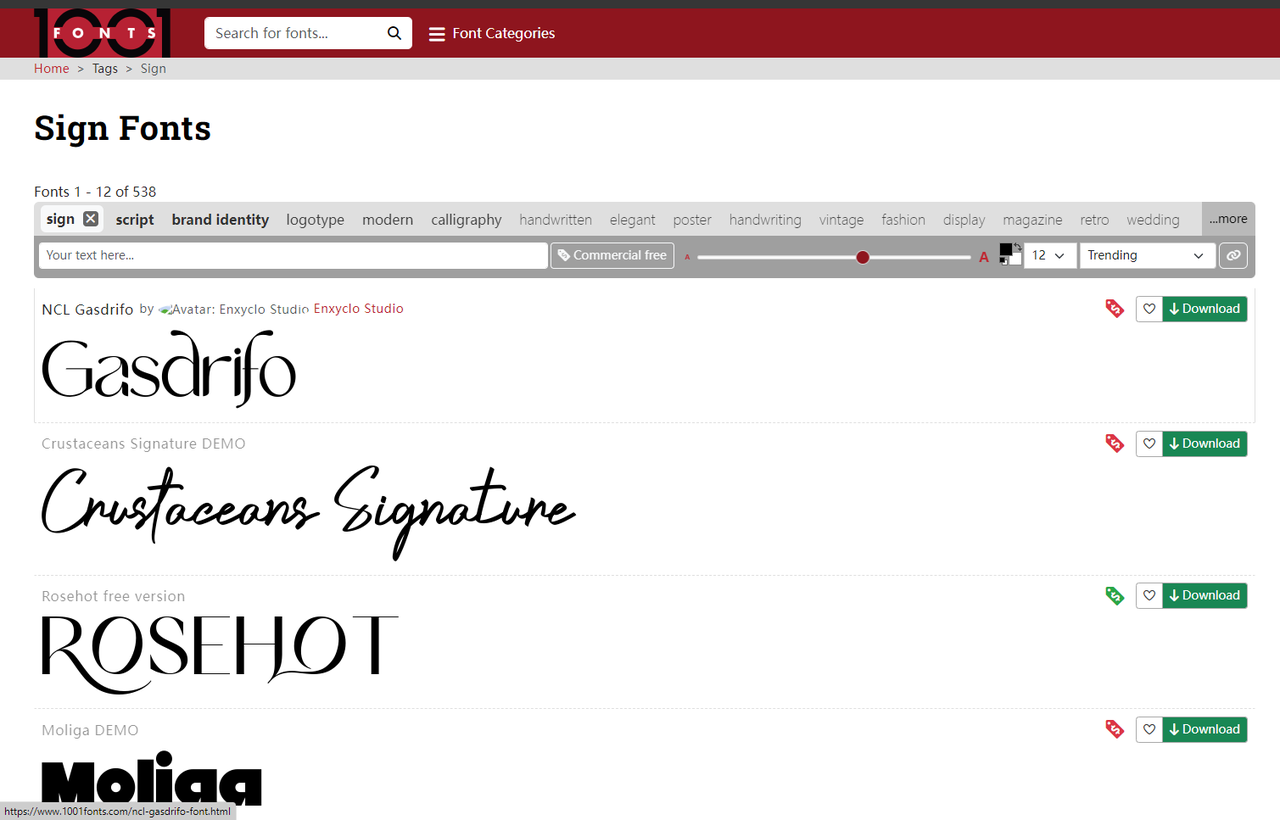Favorite Rosehot free version with heart
Image resolution: width=1280 pixels, height=820 pixels.
coord(1149,596)
